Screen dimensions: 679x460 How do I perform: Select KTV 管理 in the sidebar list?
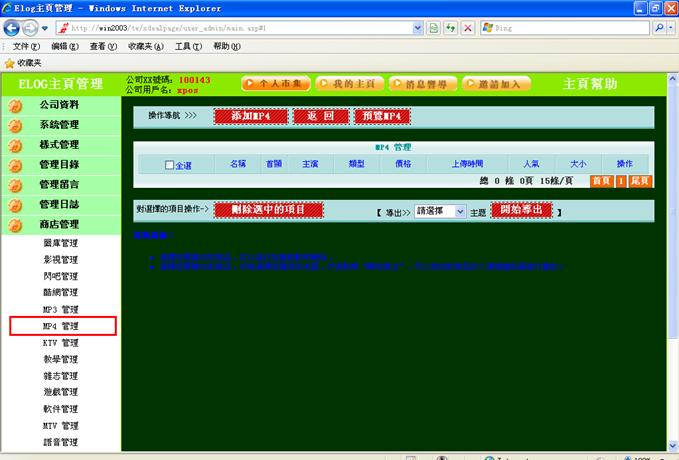[60, 343]
